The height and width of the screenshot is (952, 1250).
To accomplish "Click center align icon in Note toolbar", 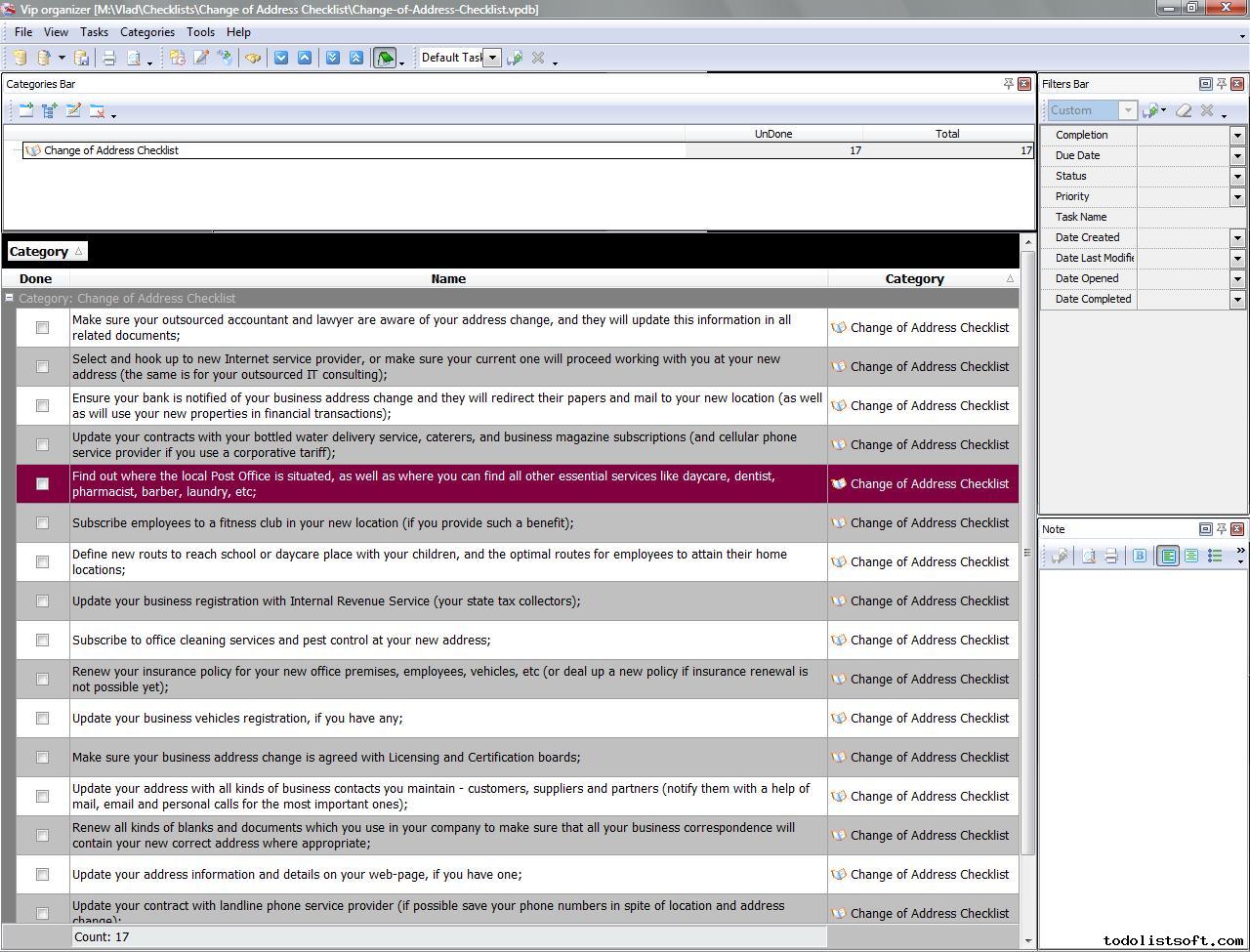I will tap(1191, 556).
